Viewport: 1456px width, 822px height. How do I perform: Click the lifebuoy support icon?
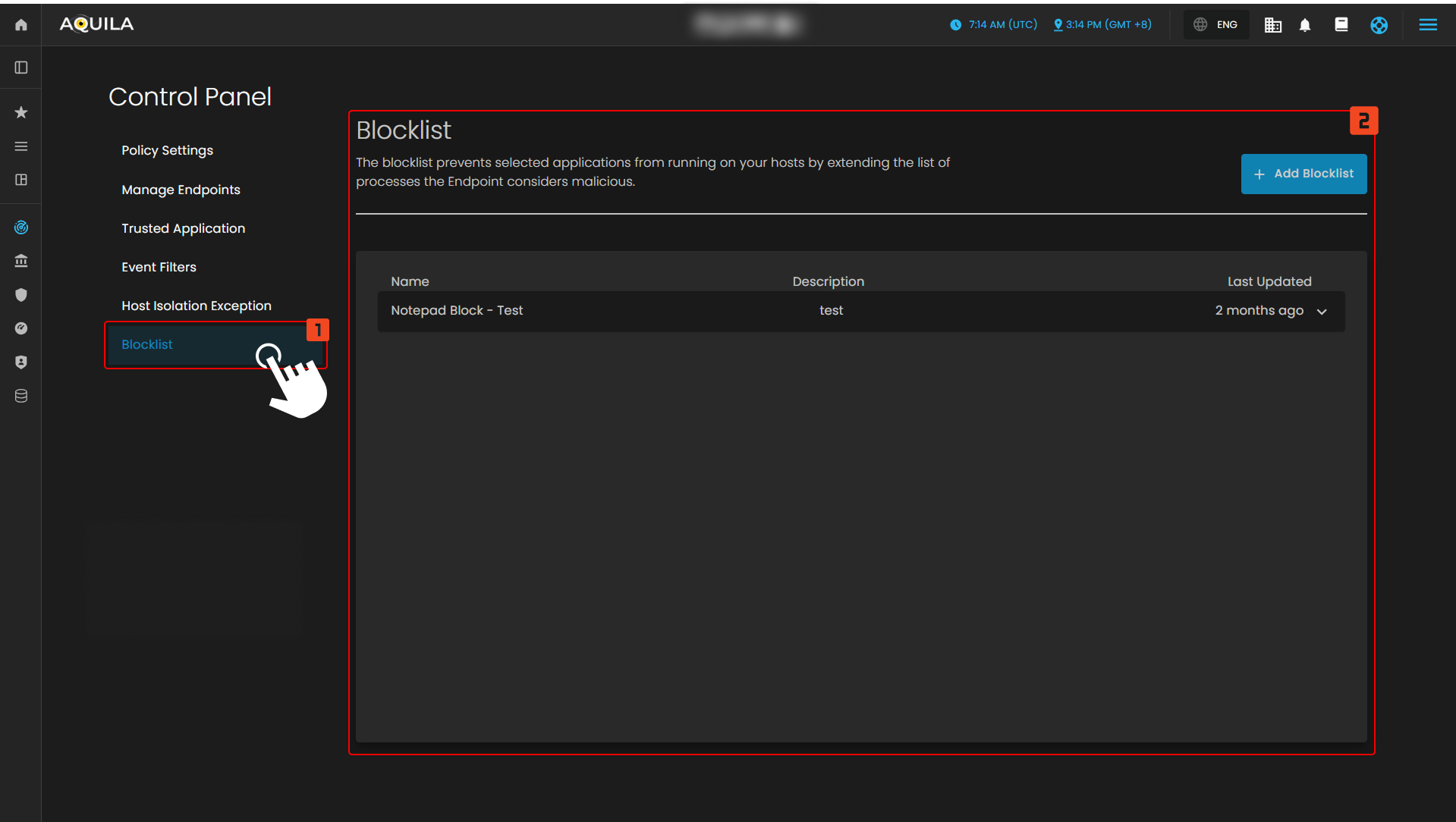(1379, 25)
